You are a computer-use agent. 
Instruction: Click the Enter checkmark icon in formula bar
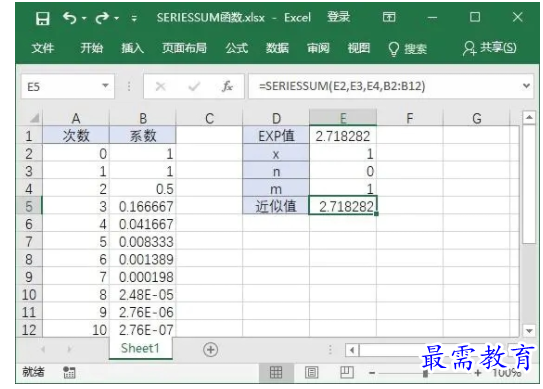coord(194,86)
